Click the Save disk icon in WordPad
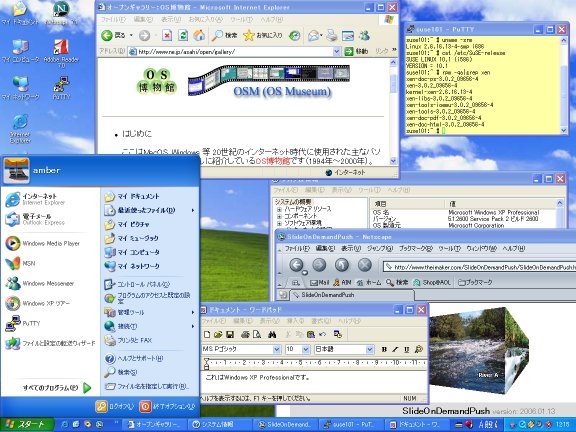The height and width of the screenshot is (432, 576). pos(230,334)
